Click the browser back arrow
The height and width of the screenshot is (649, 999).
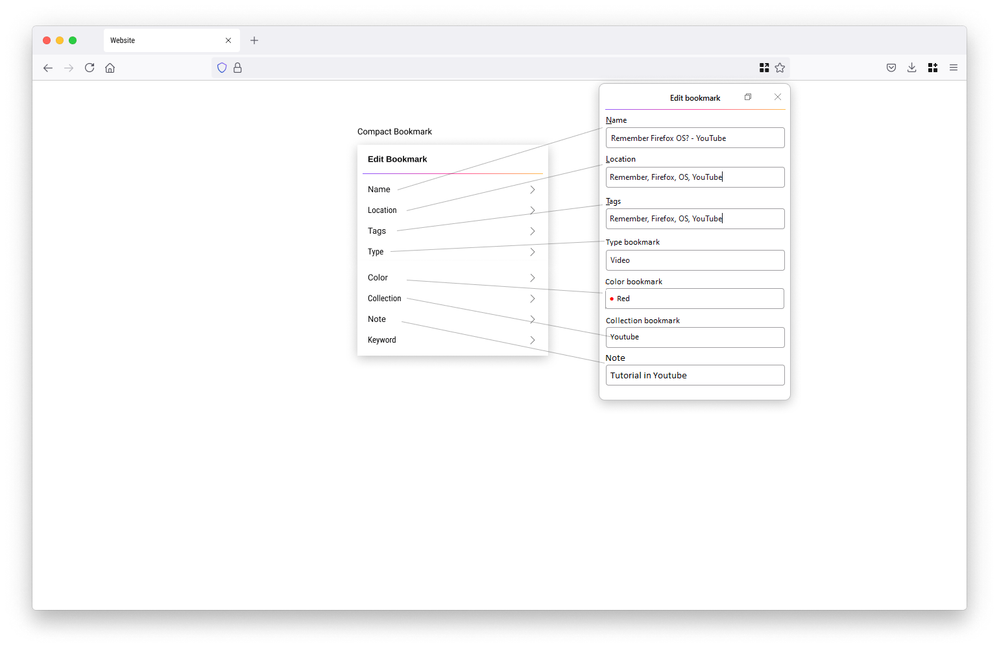(x=47, y=68)
